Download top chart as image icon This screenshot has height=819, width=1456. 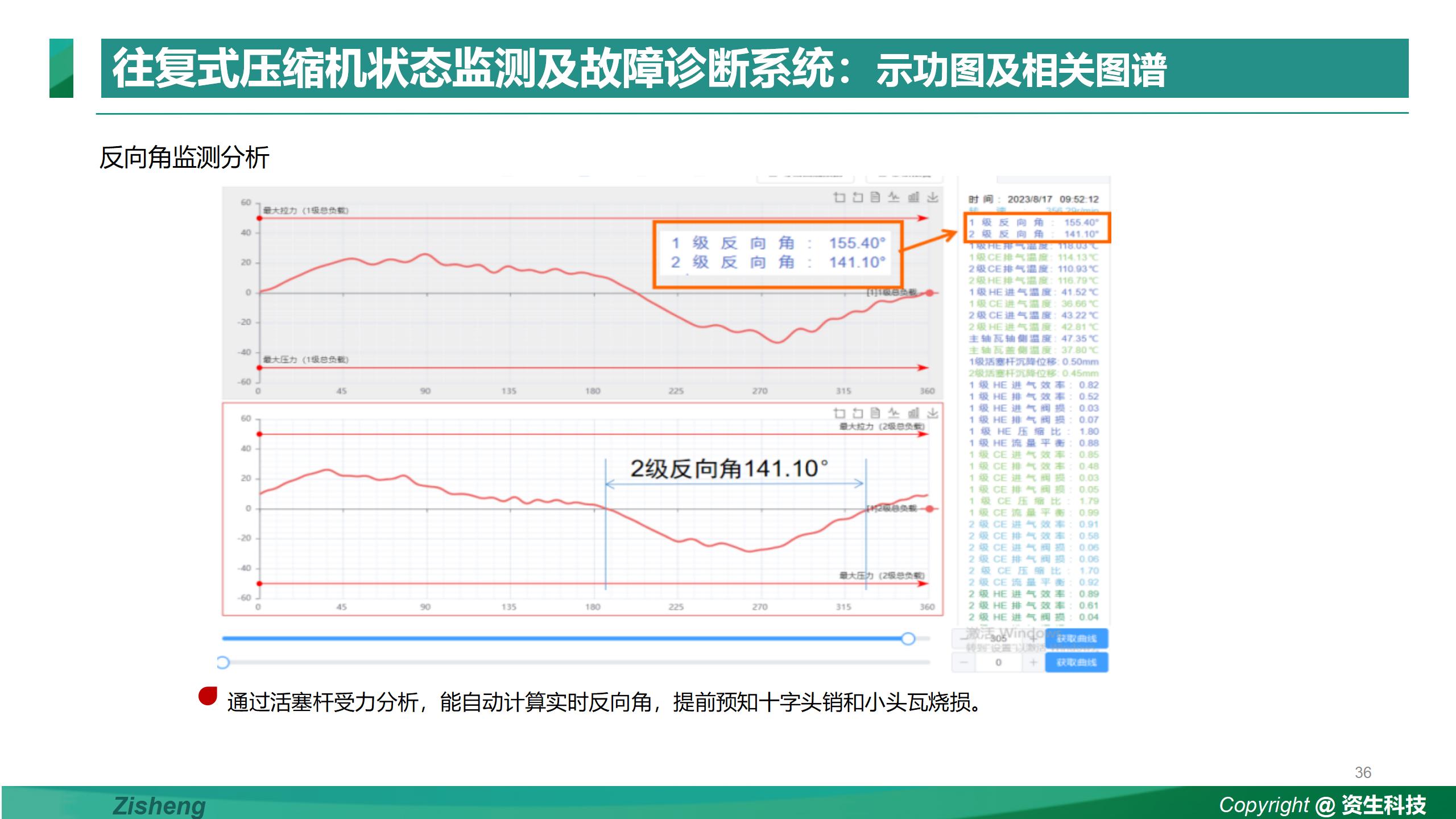coord(933,197)
